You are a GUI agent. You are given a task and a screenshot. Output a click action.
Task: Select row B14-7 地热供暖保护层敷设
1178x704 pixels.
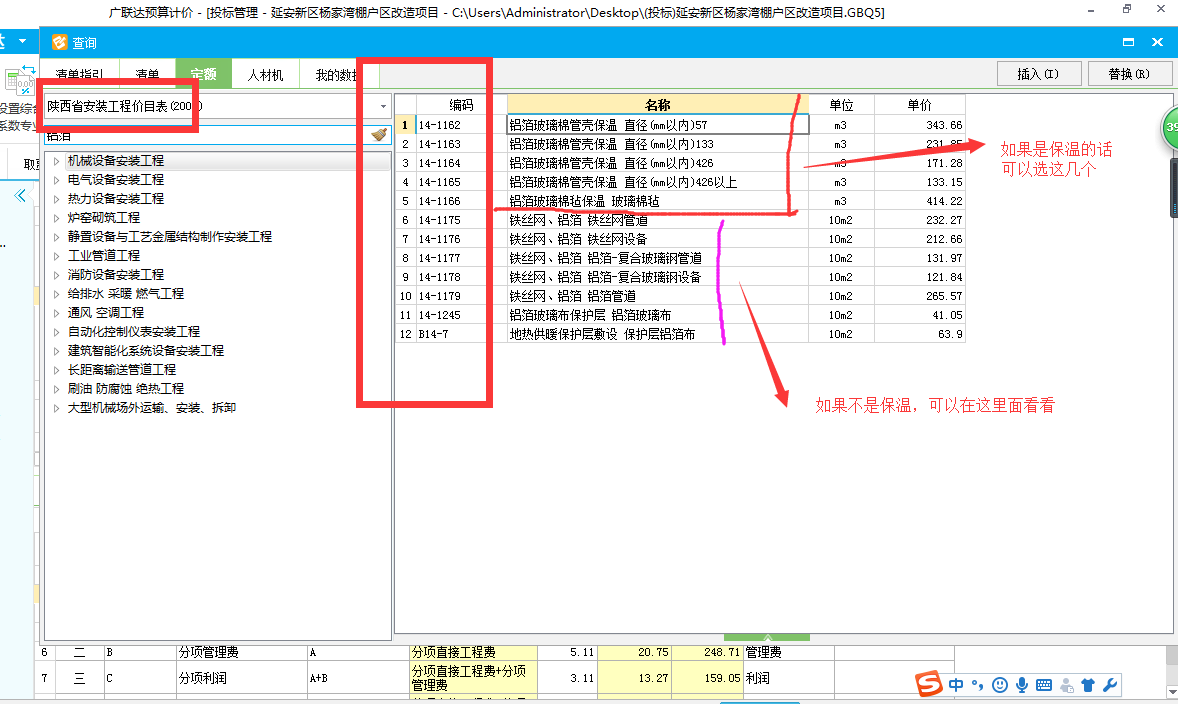point(680,334)
